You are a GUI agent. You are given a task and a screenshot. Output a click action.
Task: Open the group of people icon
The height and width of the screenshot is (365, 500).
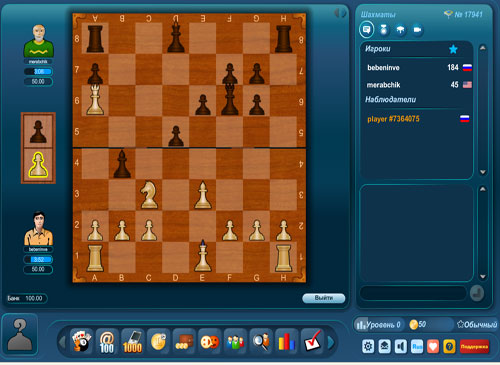point(235,342)
